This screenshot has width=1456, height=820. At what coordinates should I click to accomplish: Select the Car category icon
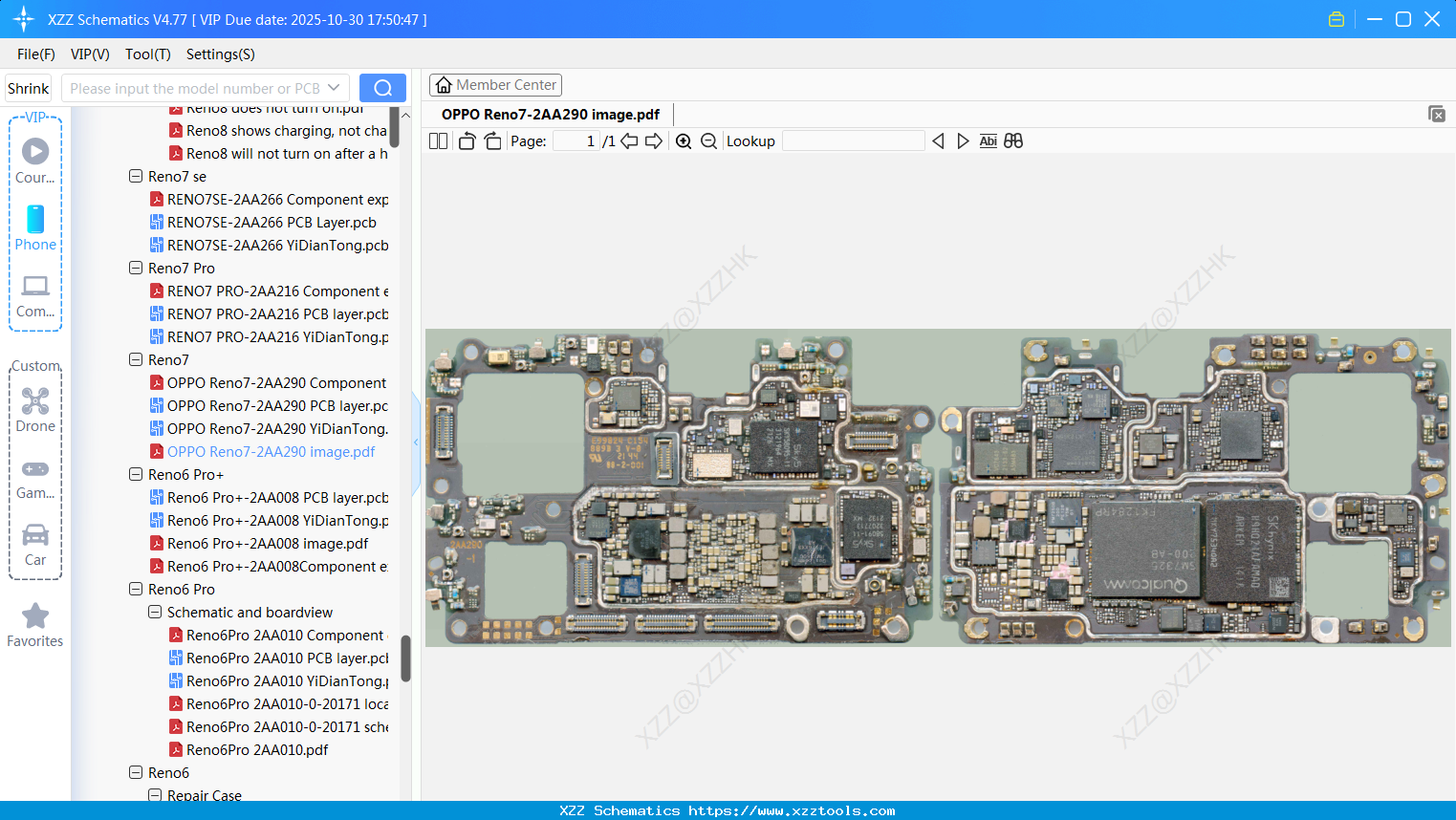coord(35,544)
